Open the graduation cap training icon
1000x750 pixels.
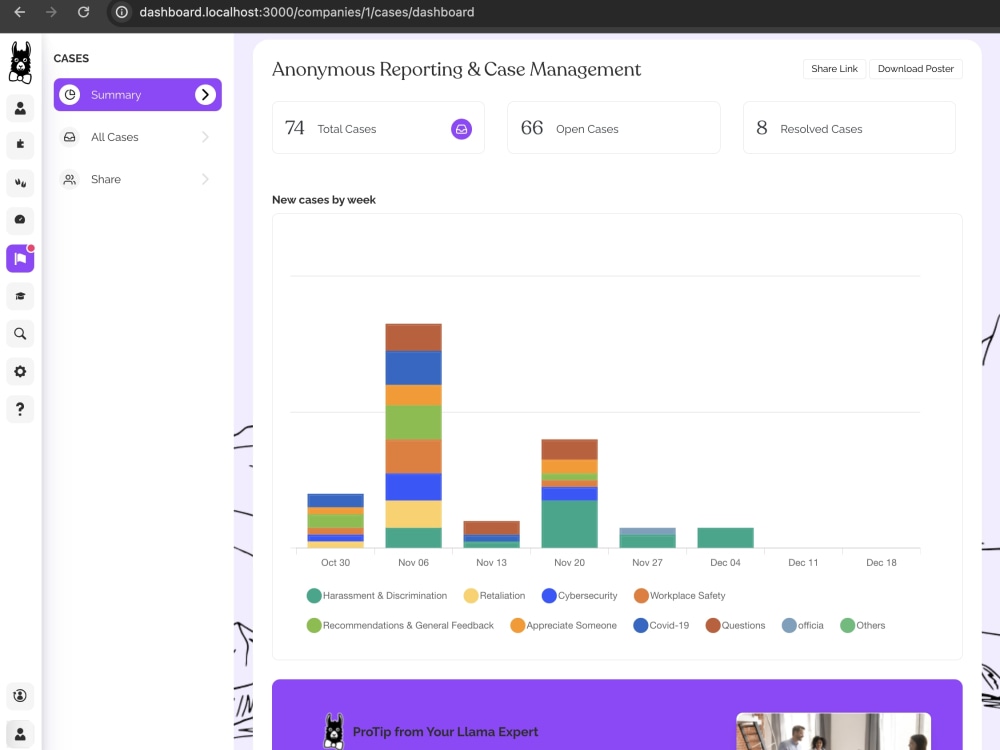20,296
